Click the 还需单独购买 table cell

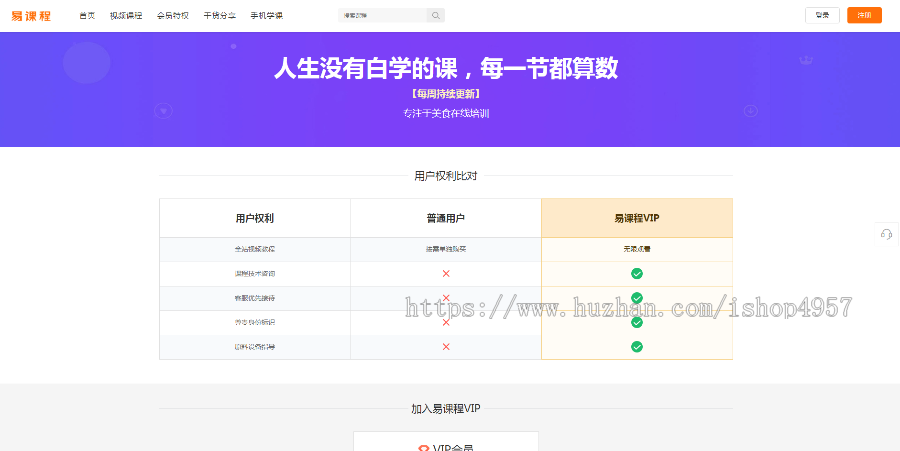click(x=446, y=250)
